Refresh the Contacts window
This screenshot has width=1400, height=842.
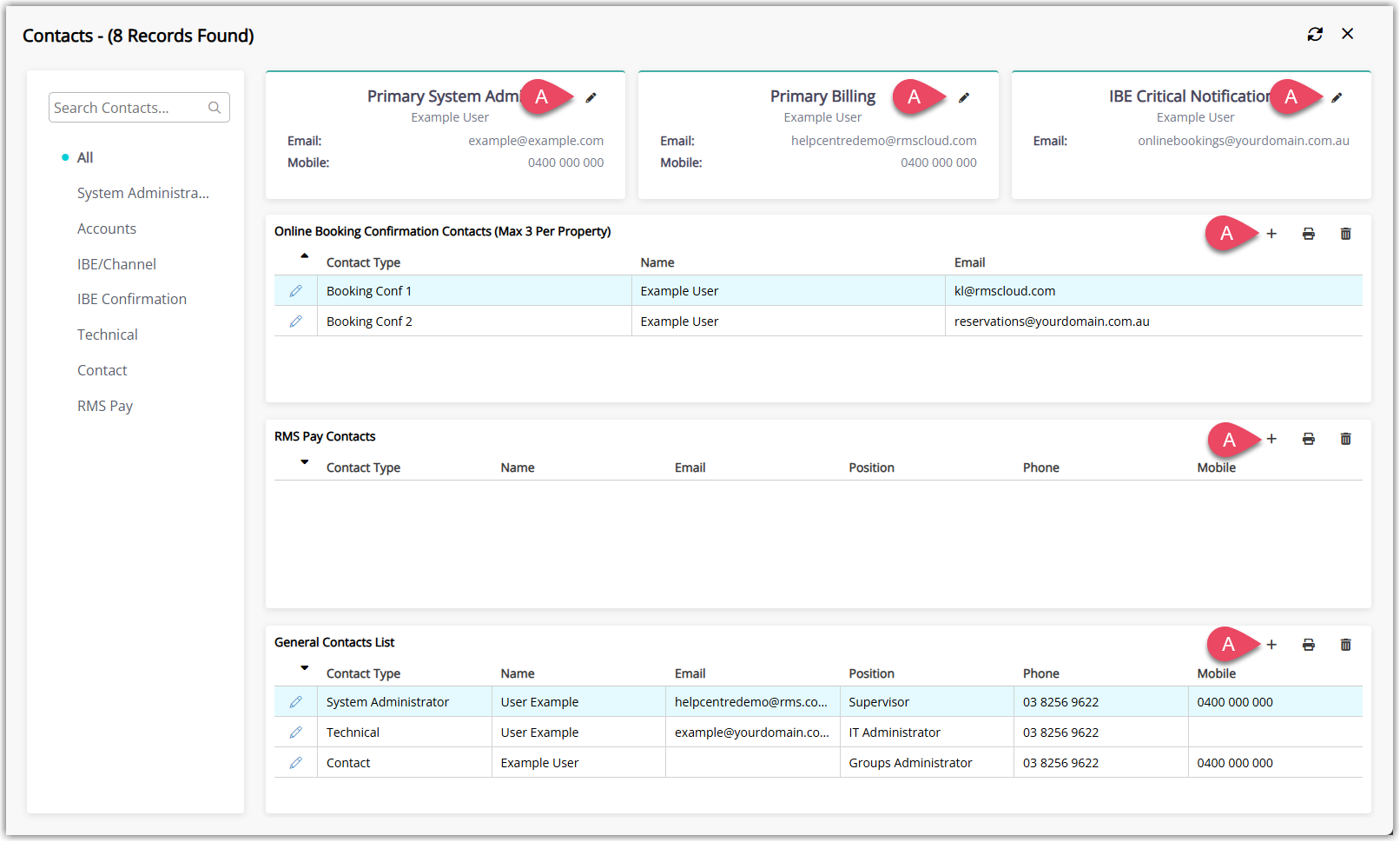(x=1315, y=34)
